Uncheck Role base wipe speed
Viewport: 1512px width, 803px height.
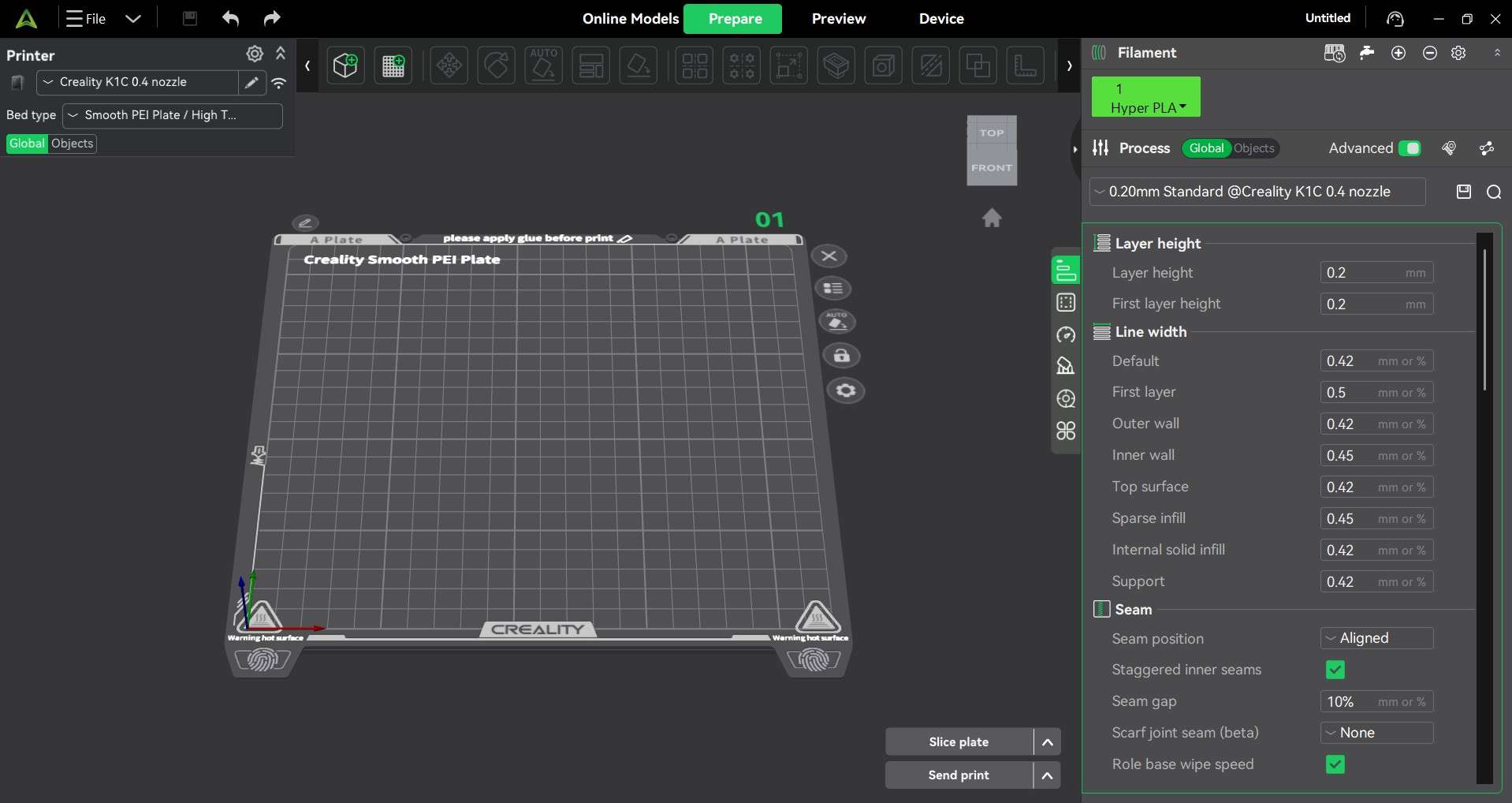[x=1335, y=764]
